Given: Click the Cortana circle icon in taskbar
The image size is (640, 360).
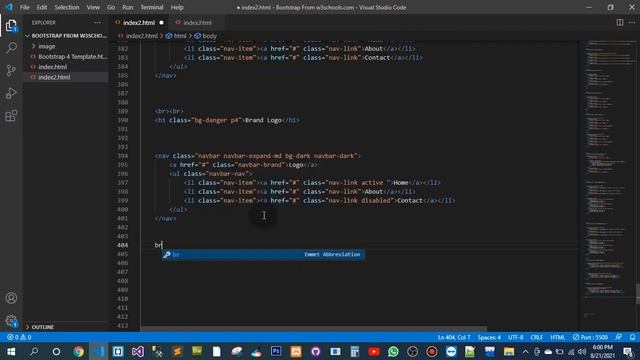Looking at the screenshot, I should point(56,351).
